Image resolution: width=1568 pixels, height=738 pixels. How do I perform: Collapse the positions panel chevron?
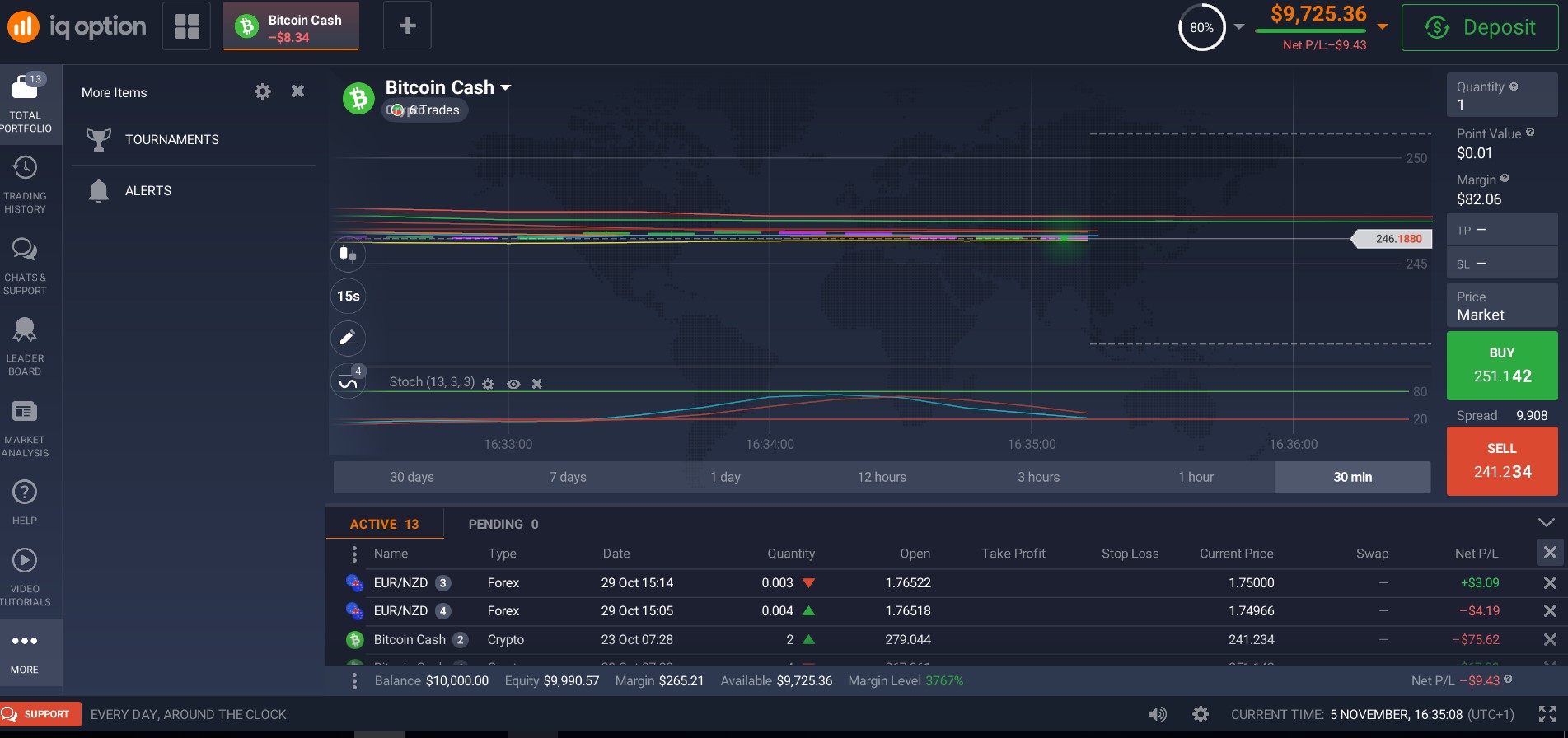tap(1547, 522)
